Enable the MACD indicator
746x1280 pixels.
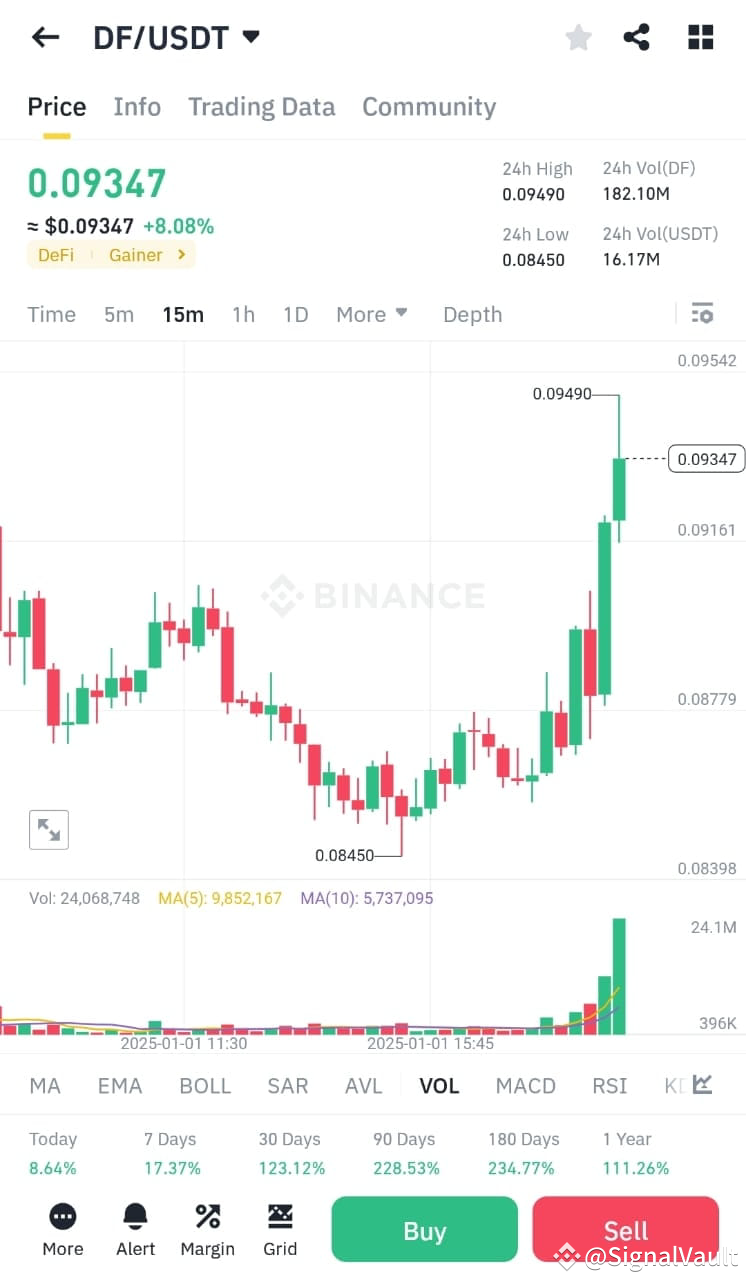pos(525,1085)
